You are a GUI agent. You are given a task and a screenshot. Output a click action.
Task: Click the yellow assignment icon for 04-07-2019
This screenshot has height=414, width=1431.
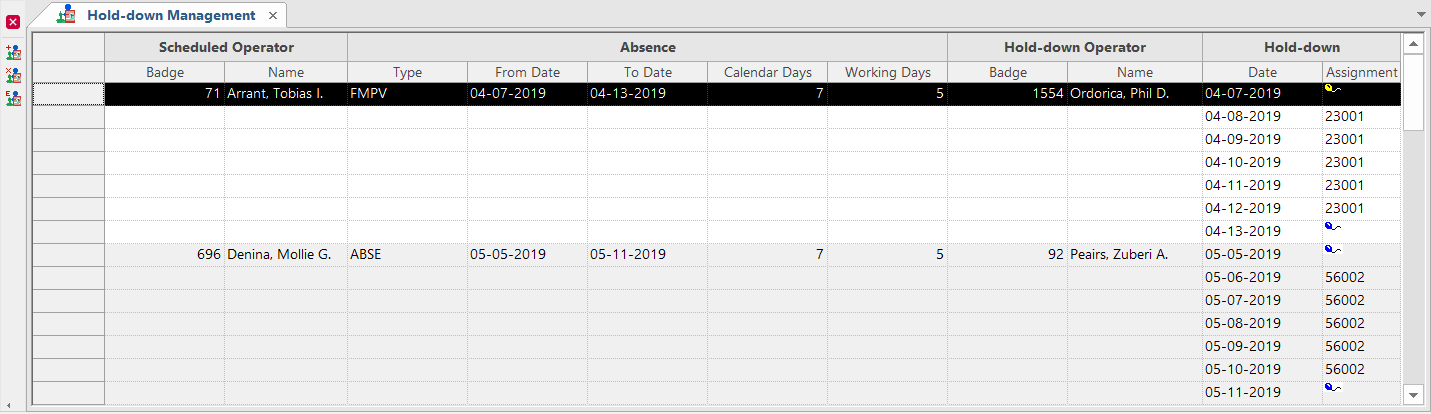pos(1332,89)
